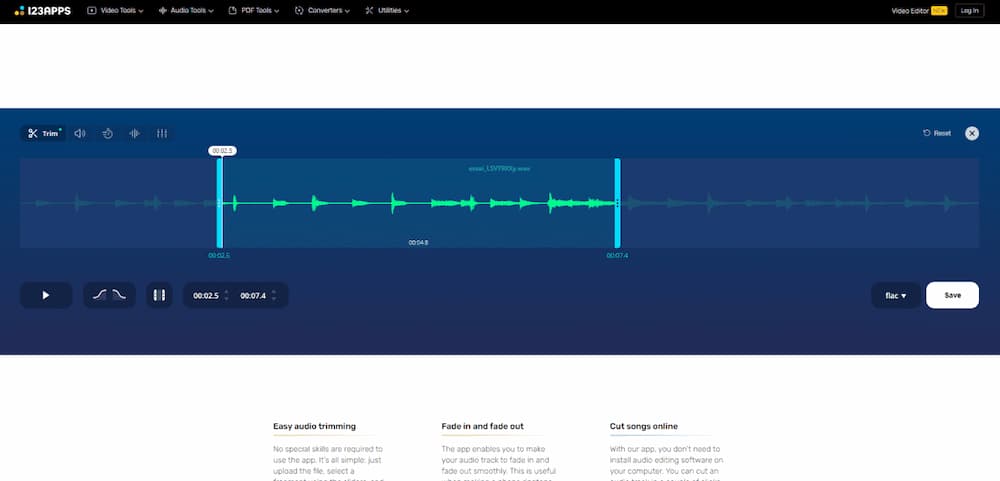Open the Equalizer sliders tool

pyautogui.click(x=162, y=133)
